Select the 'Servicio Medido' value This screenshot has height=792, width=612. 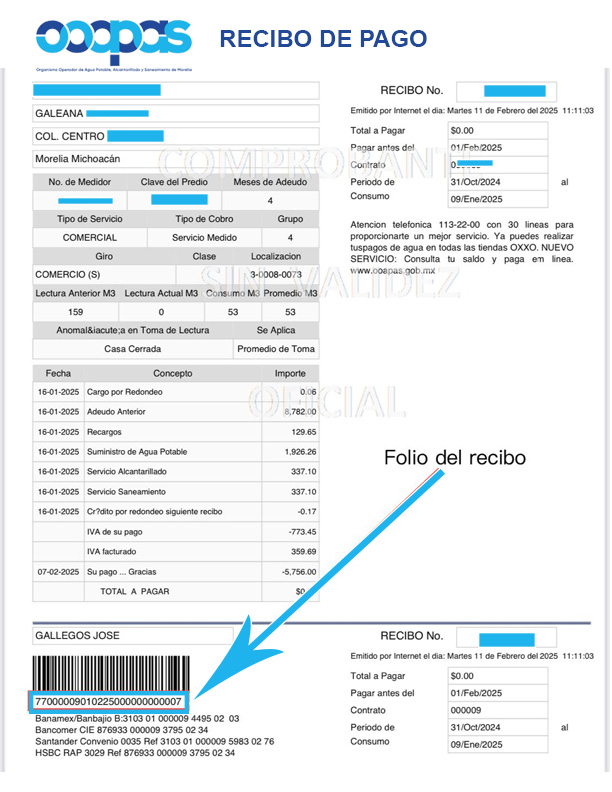(x=205, y=237)
